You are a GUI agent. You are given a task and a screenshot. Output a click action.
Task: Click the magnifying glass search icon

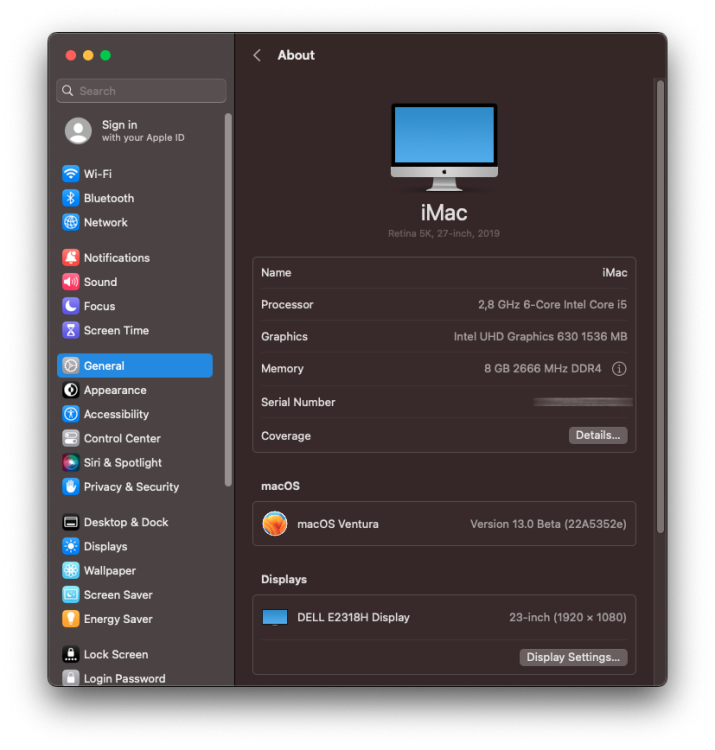68,91
